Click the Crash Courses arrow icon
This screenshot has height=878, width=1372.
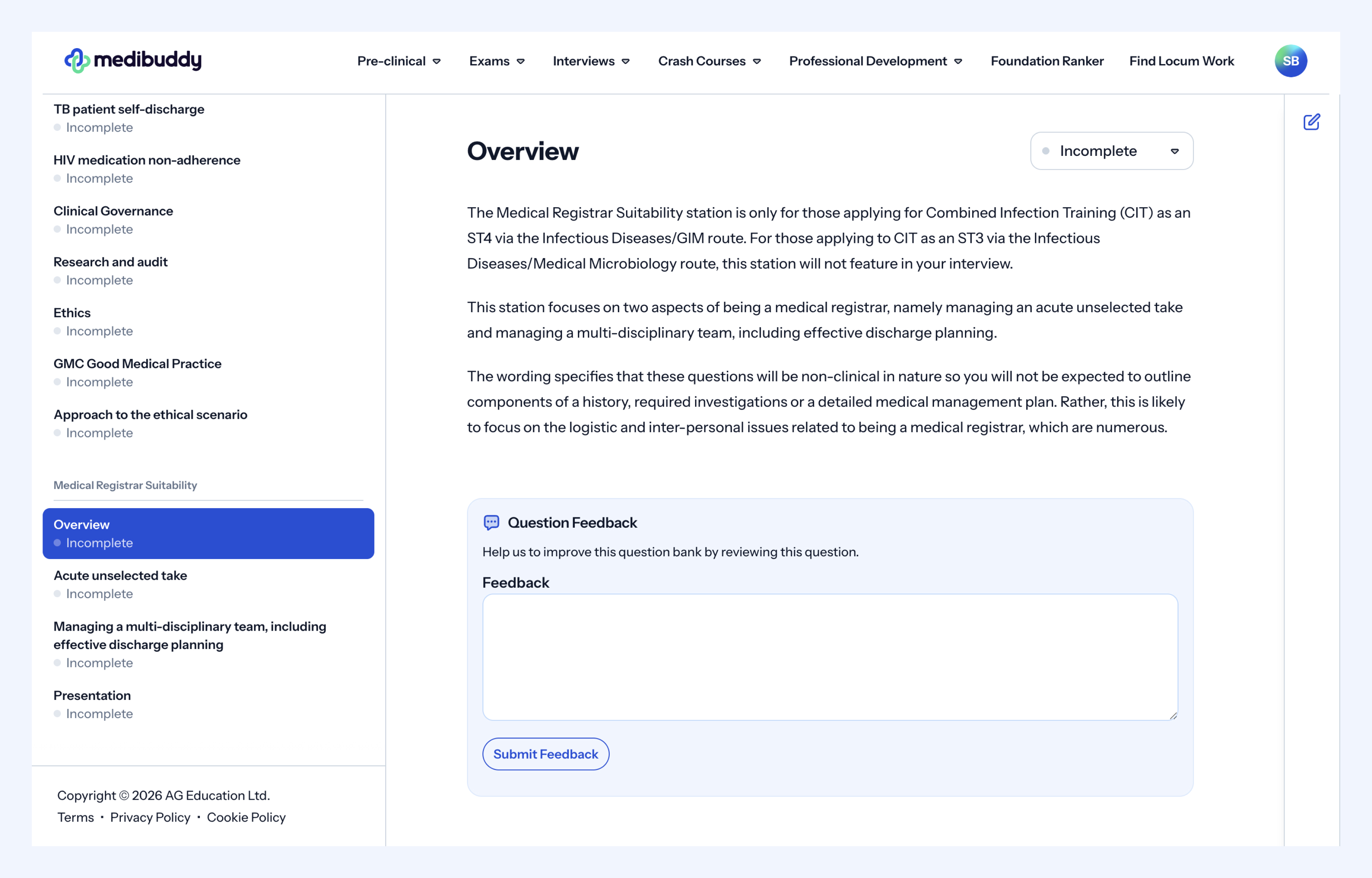click(x=757, y=62)
